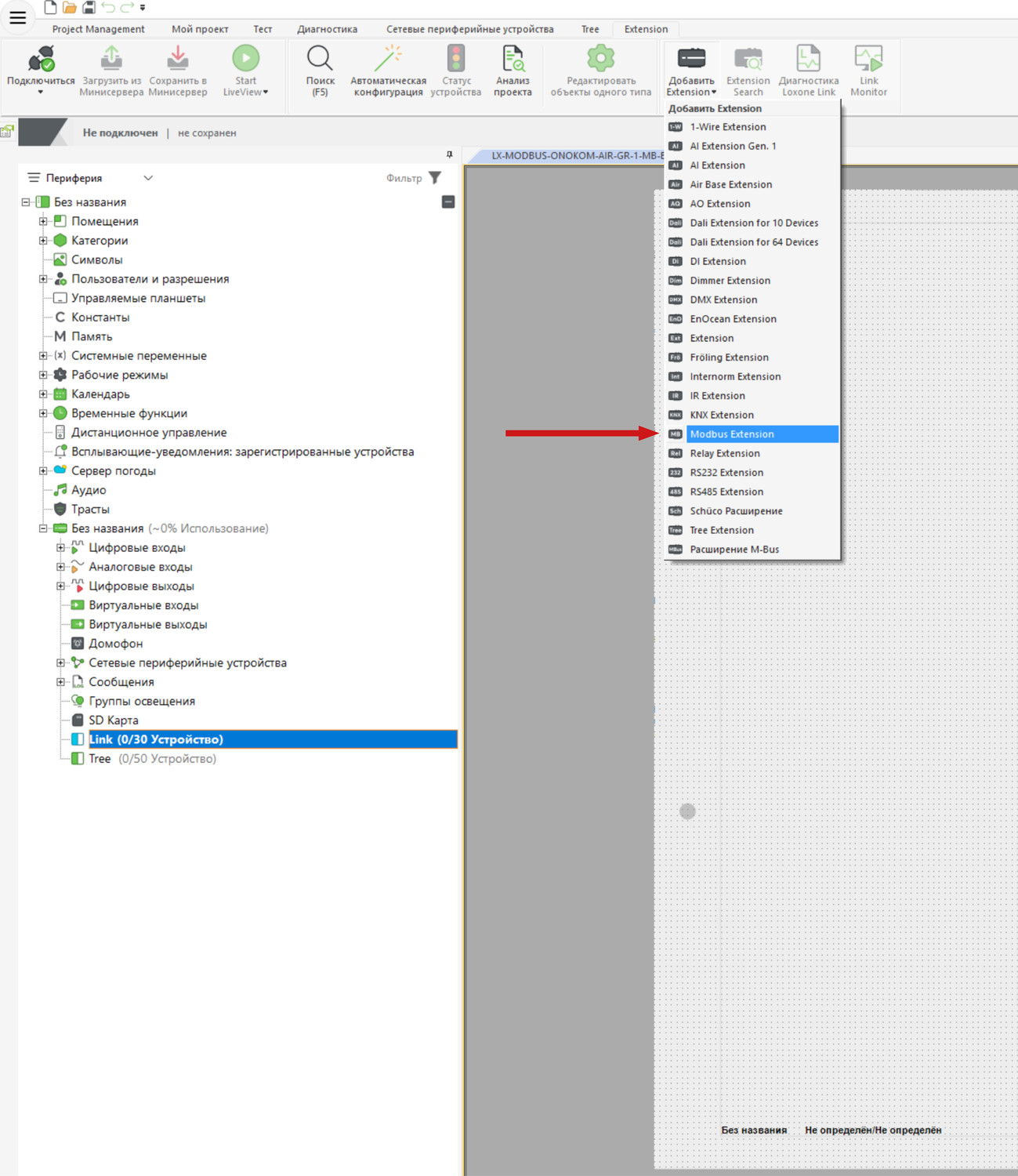Run Поиск (F5) magnifier tool
The height and width of the screenshot is (1176, 1018).
[320, 60]
